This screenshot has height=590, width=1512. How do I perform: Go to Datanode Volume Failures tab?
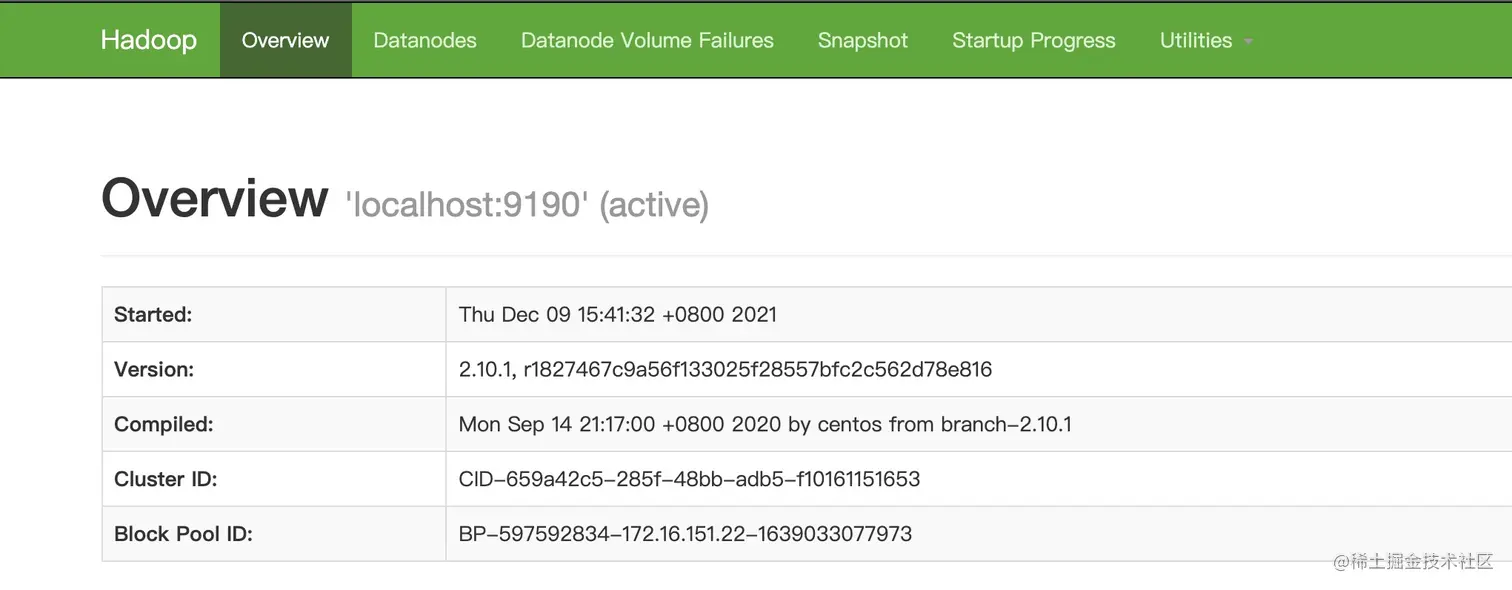click(647, 40)
